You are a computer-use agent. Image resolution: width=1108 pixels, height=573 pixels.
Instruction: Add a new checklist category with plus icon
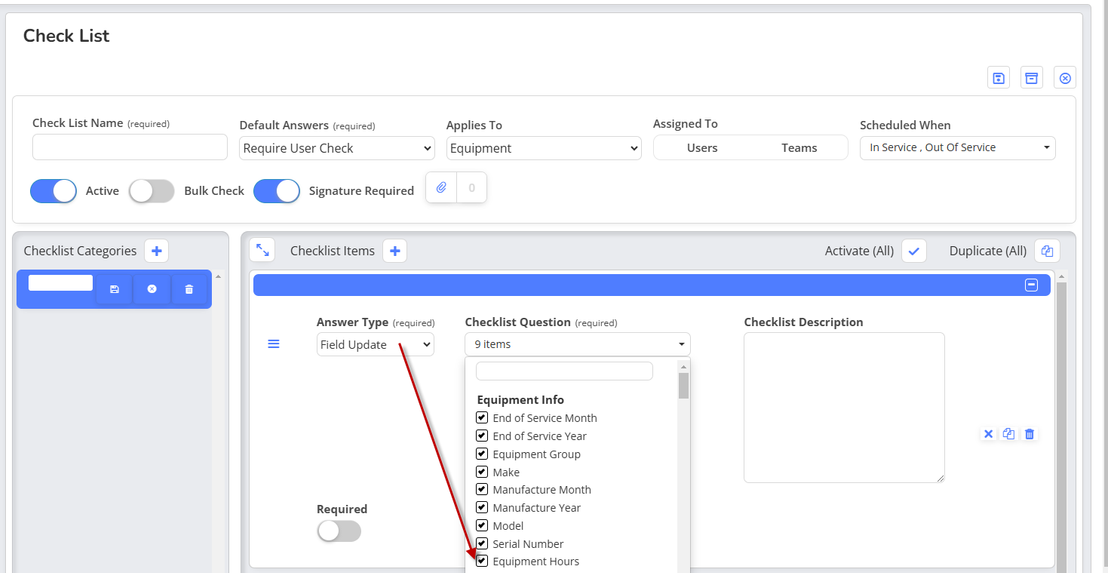pos(157,251)
